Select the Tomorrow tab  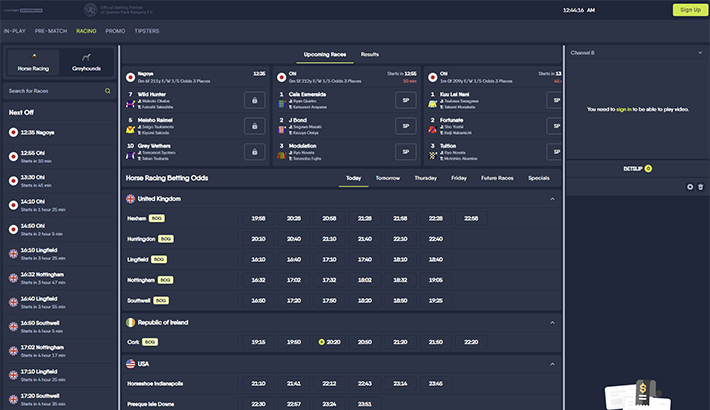coord(388,178)
